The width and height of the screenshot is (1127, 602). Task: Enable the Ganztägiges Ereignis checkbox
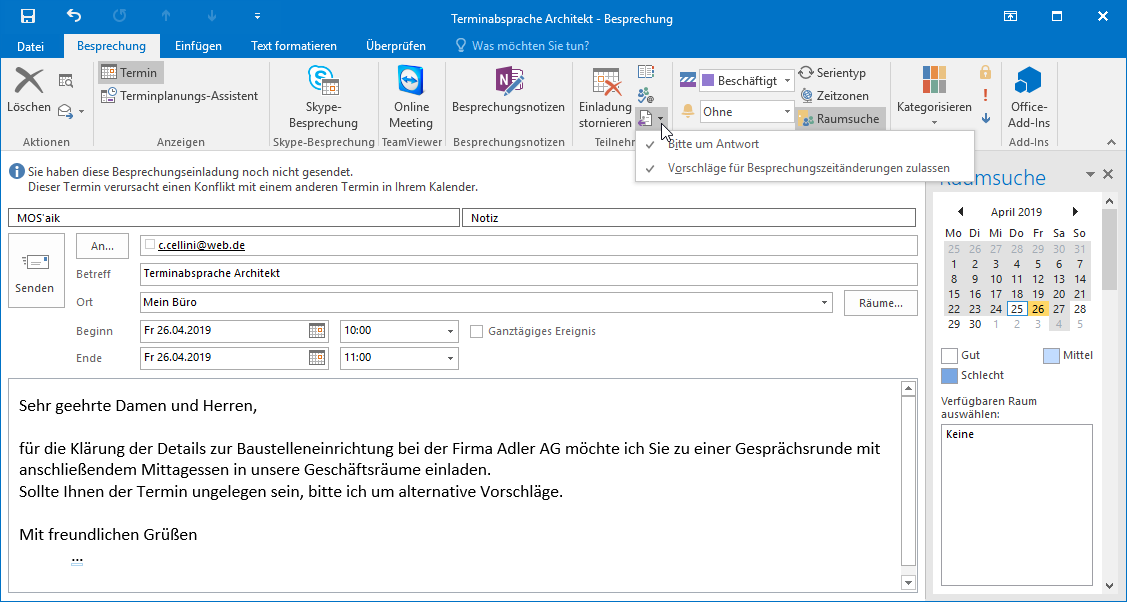tap(477, 331)
